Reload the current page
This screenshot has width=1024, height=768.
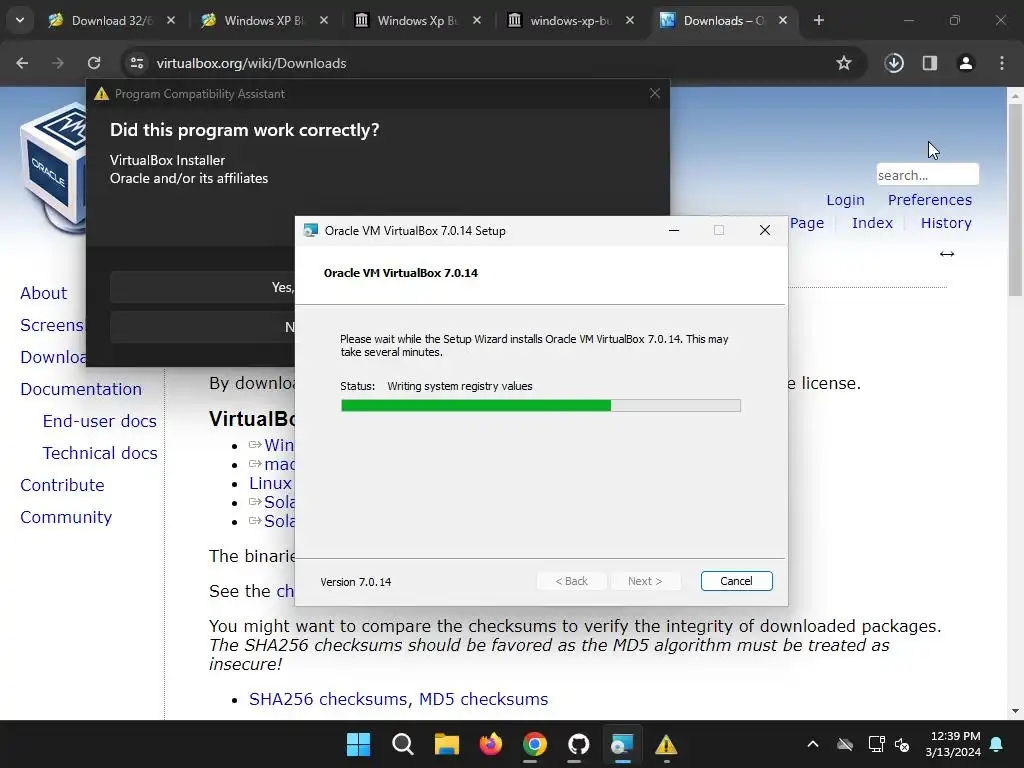click(x=94, y=63)
